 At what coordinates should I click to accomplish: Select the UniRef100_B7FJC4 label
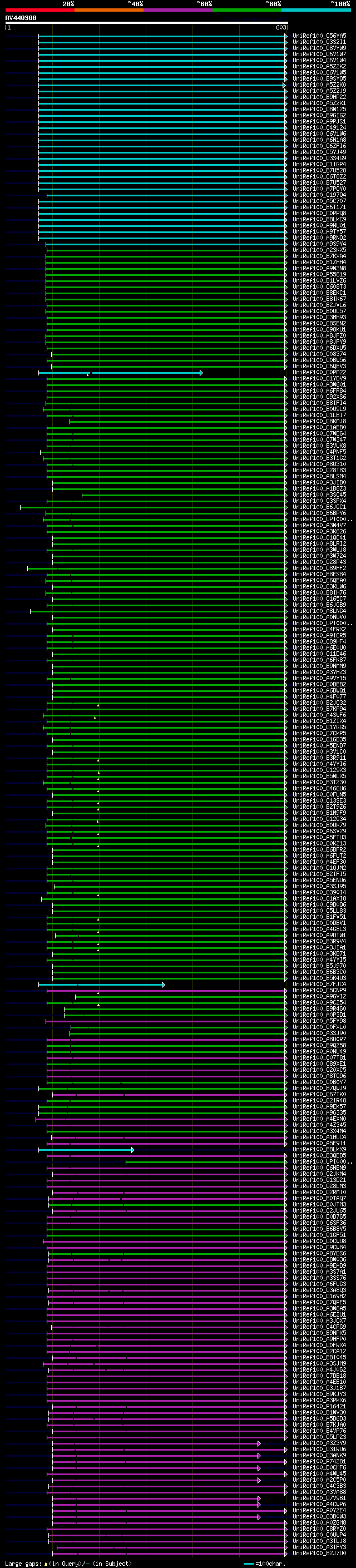click(319, 985)
